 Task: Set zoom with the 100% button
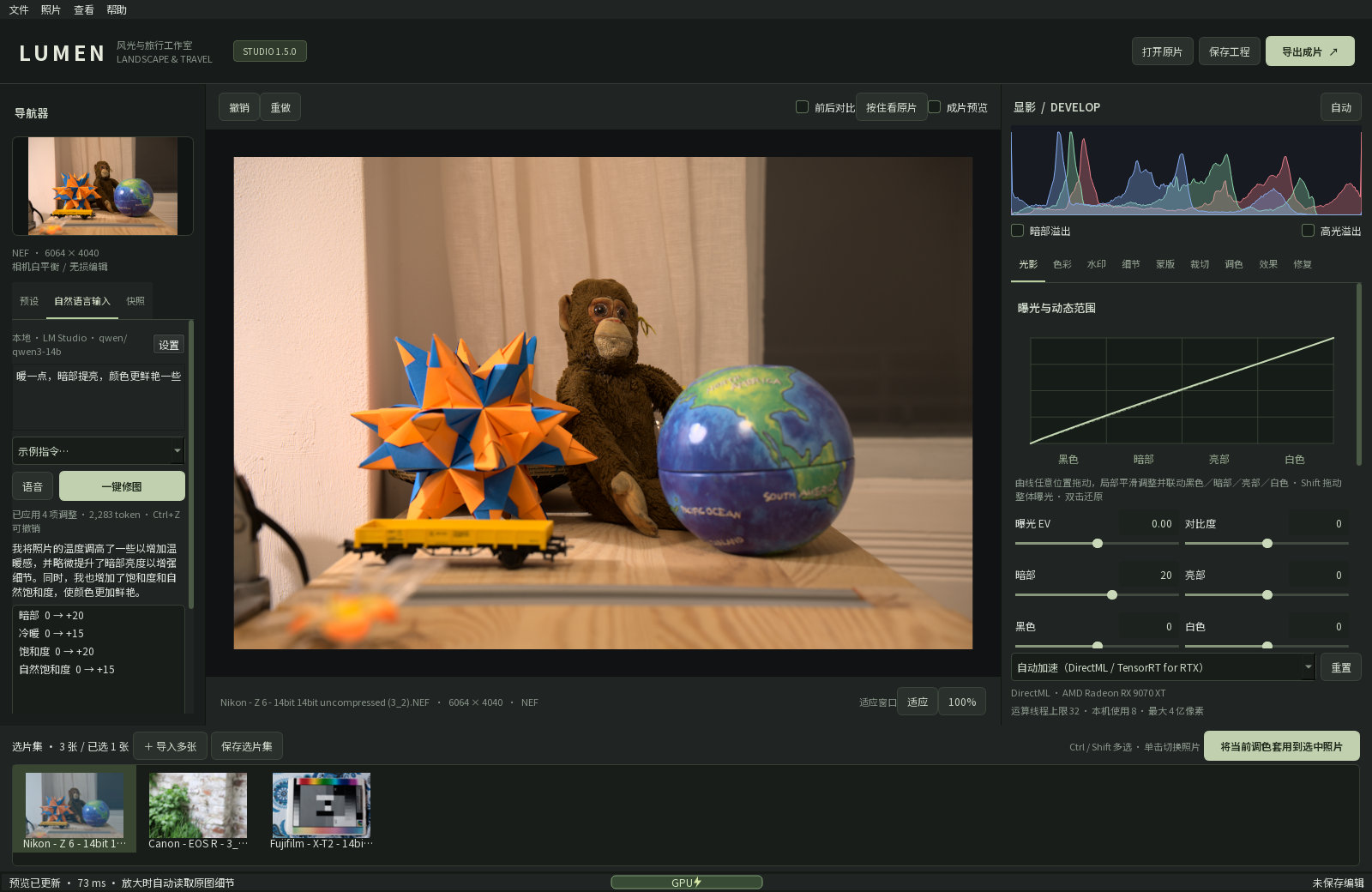962,702
